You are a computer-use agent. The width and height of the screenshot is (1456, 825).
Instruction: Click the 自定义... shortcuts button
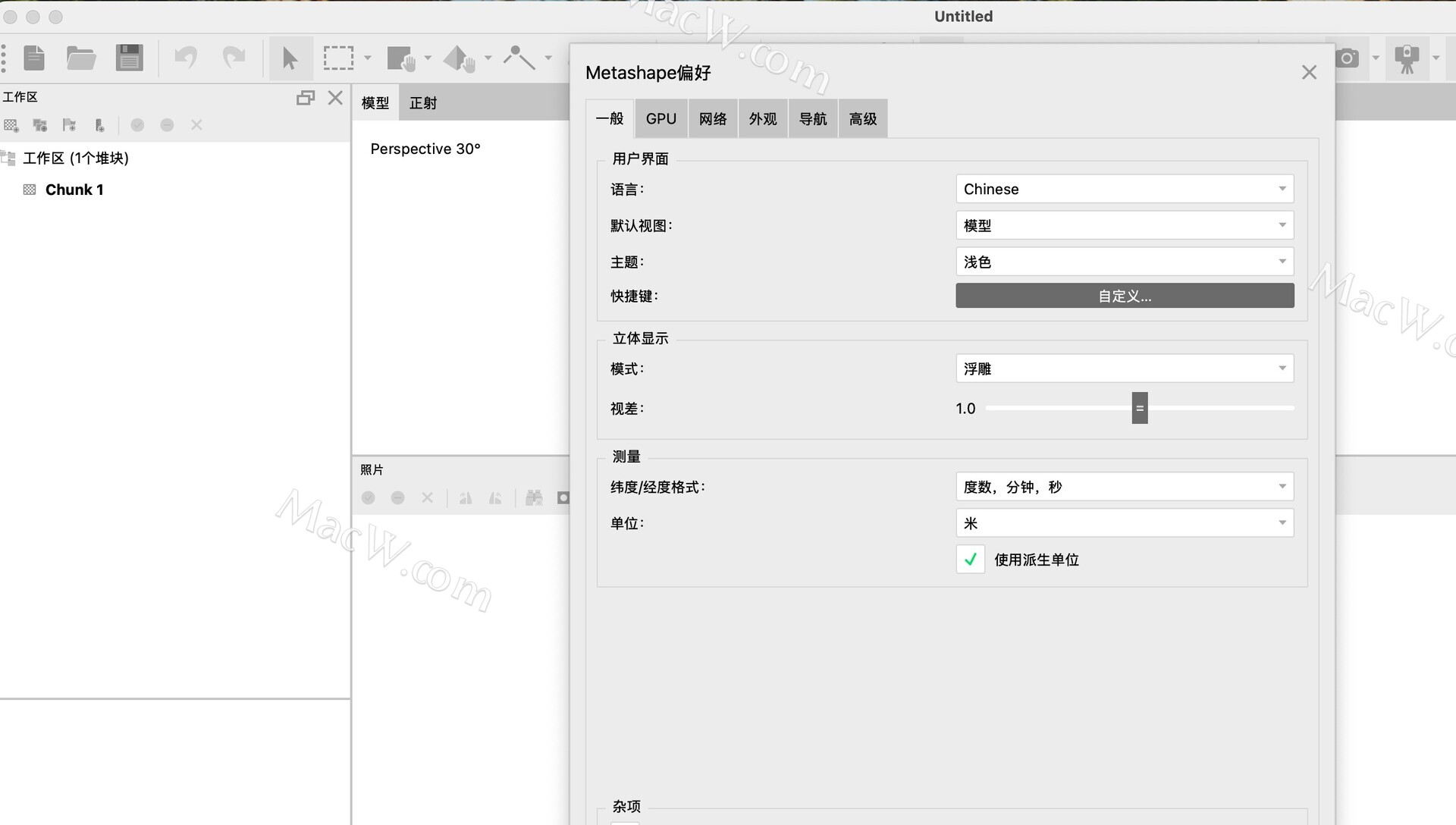coord(1125,296)
